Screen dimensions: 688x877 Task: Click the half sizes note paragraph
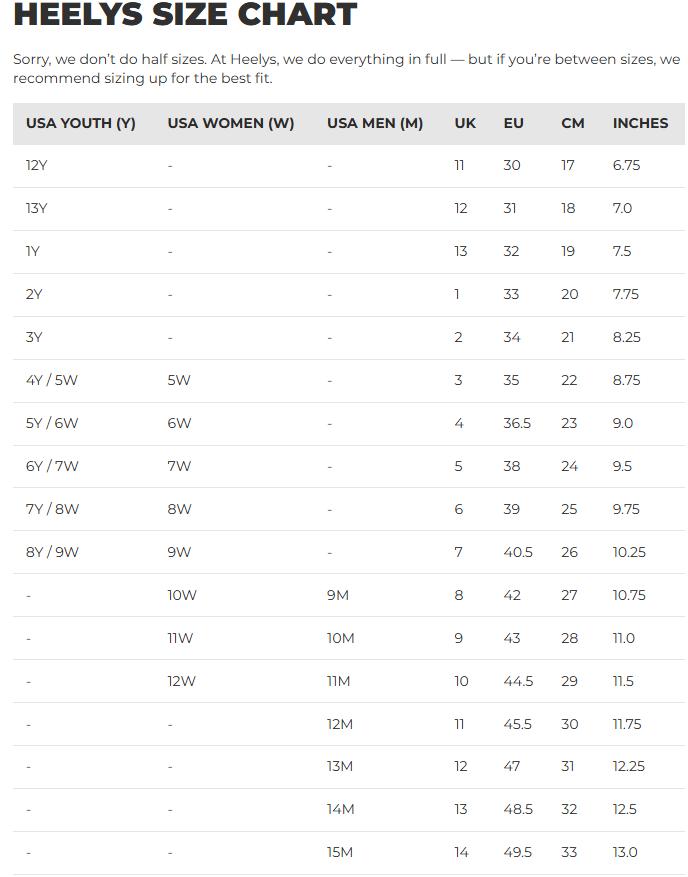346,69
